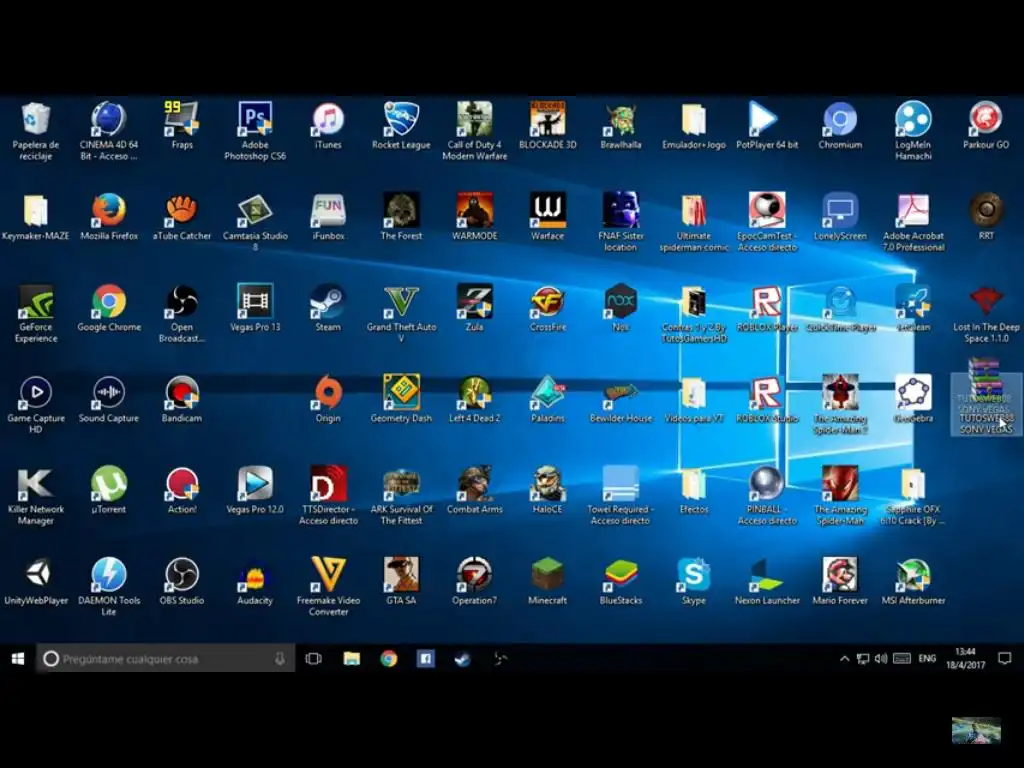Launch Vegas Pro 13 shortcut
Image resolution: width=1024 pixels, height=768 pixels.
pos(255,302)
